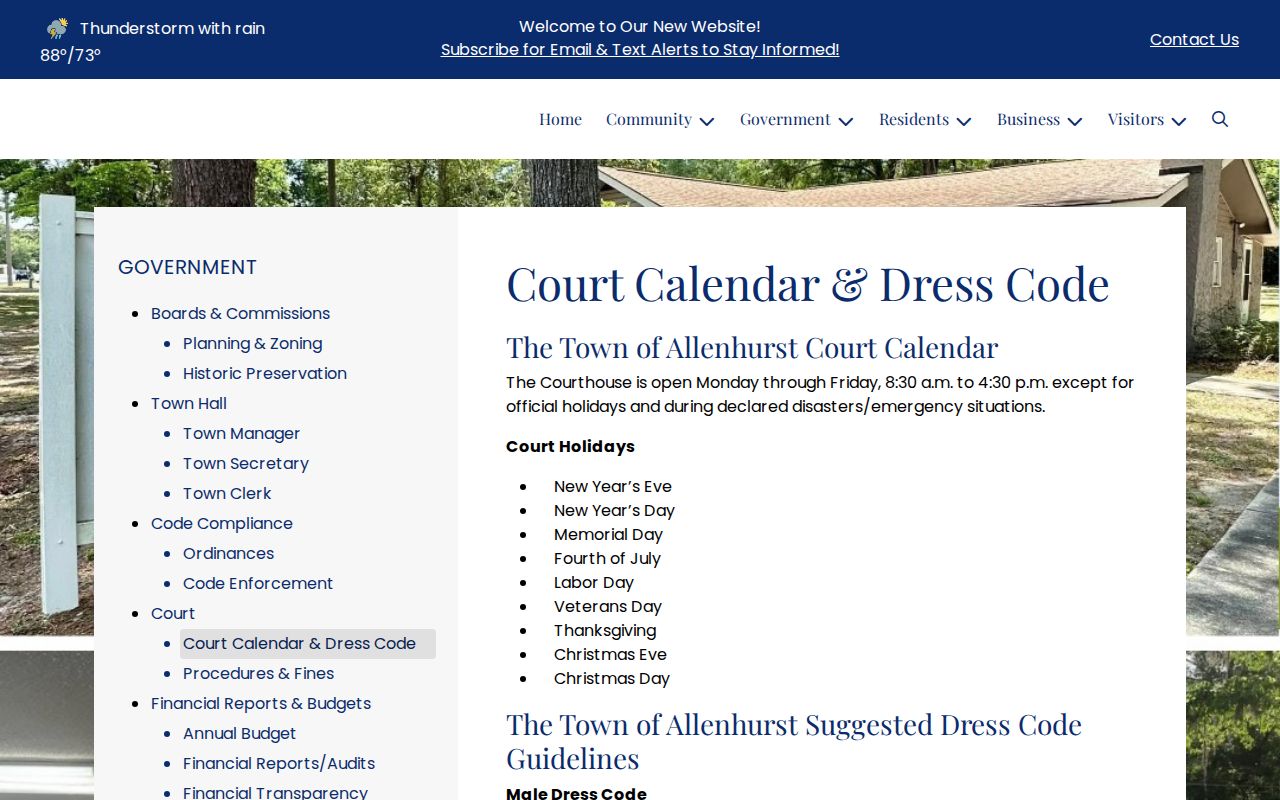Open the Visitors nav item
Viewport: 1280px width, 800px height.
click(1136, 119)
